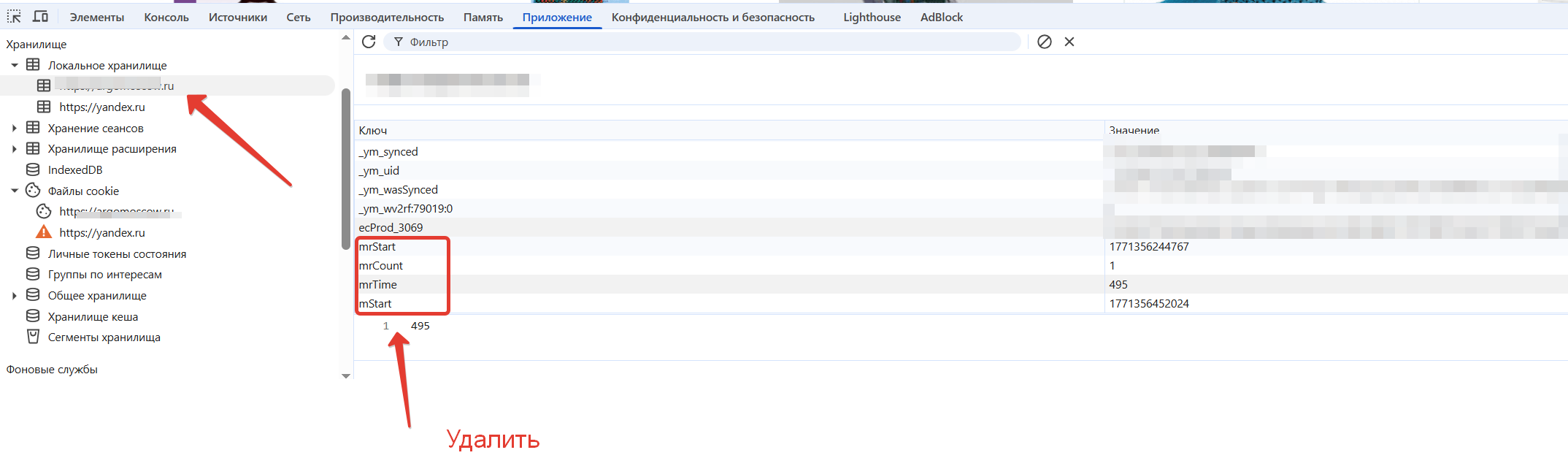
Task: Click the clear all entries icon
Action: point(1044,42)
